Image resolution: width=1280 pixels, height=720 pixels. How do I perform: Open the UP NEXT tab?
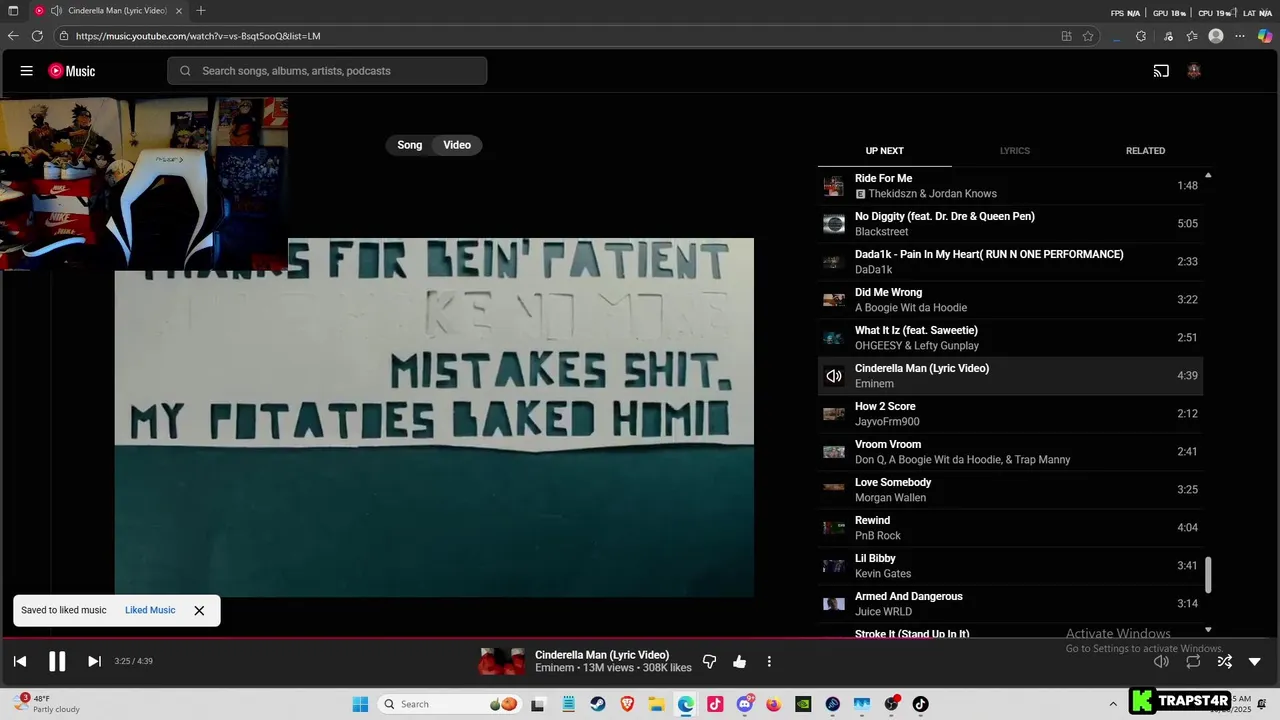[x=884, y=151]
